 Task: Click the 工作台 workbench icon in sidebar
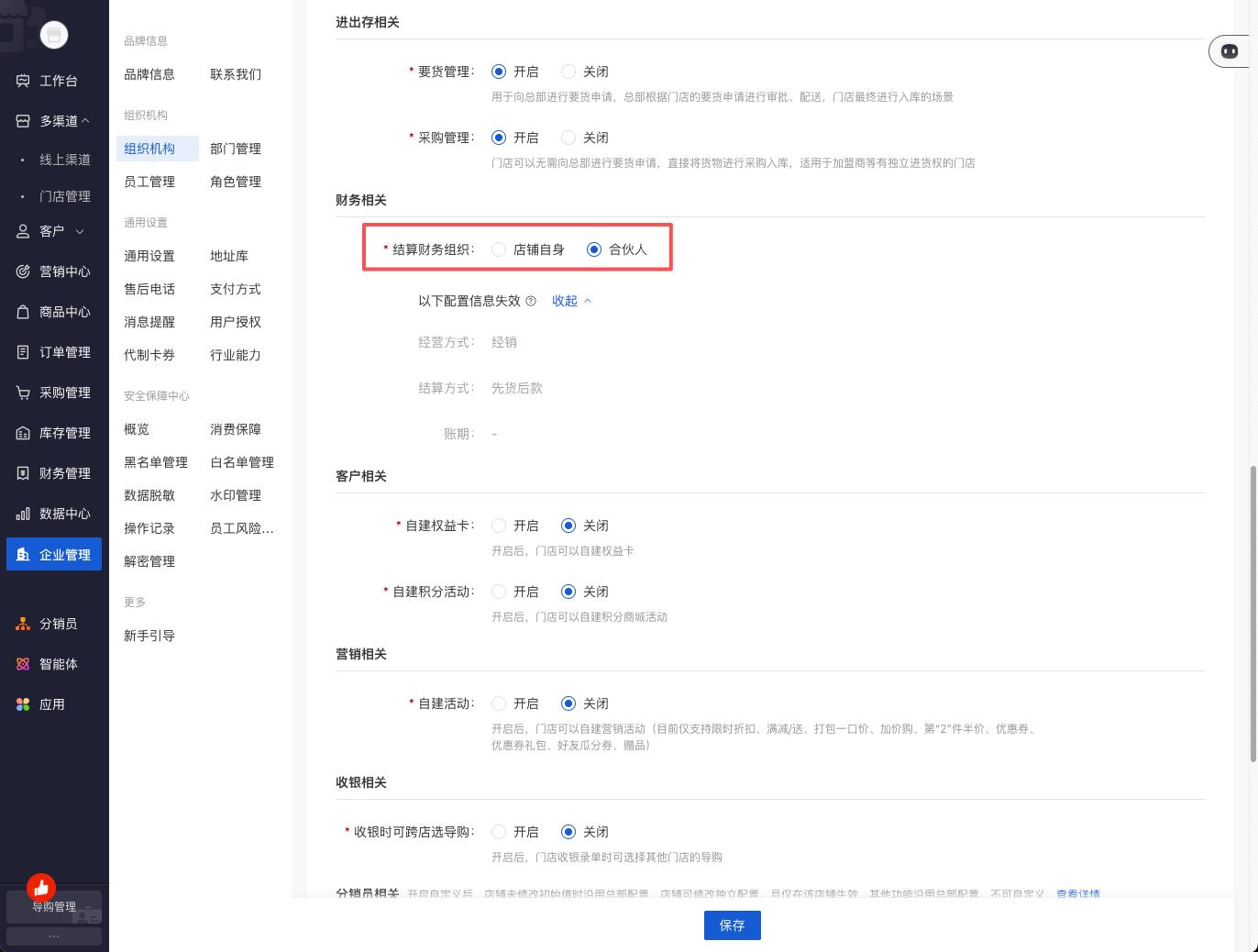coord(23,81)
